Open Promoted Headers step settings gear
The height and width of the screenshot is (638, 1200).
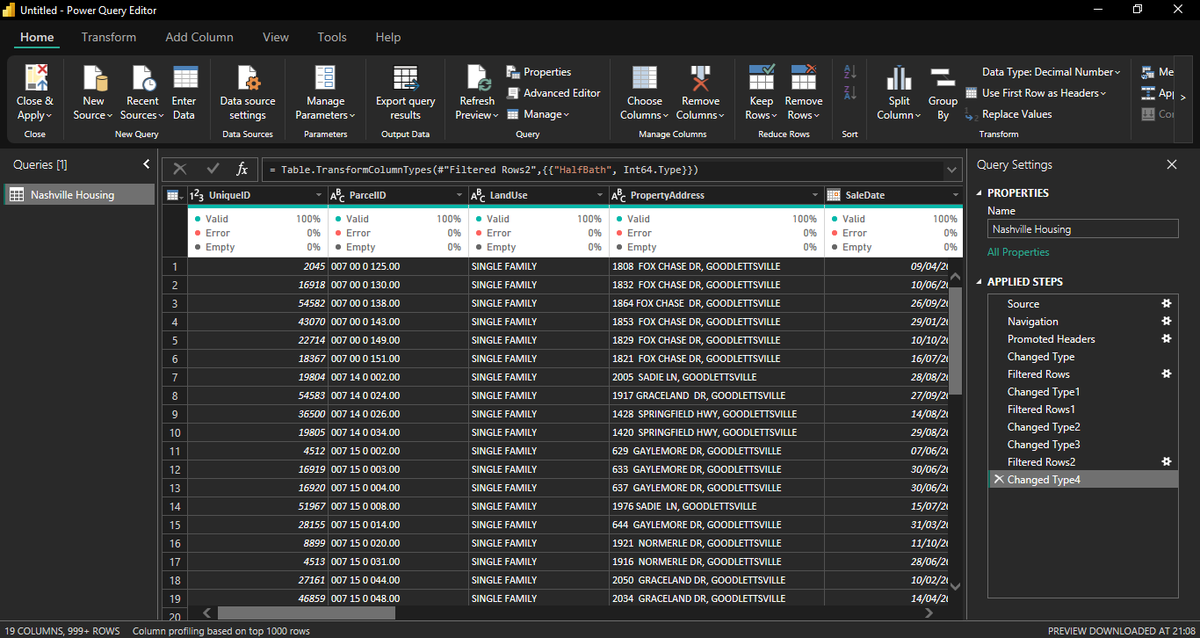tap(1165, 339)
